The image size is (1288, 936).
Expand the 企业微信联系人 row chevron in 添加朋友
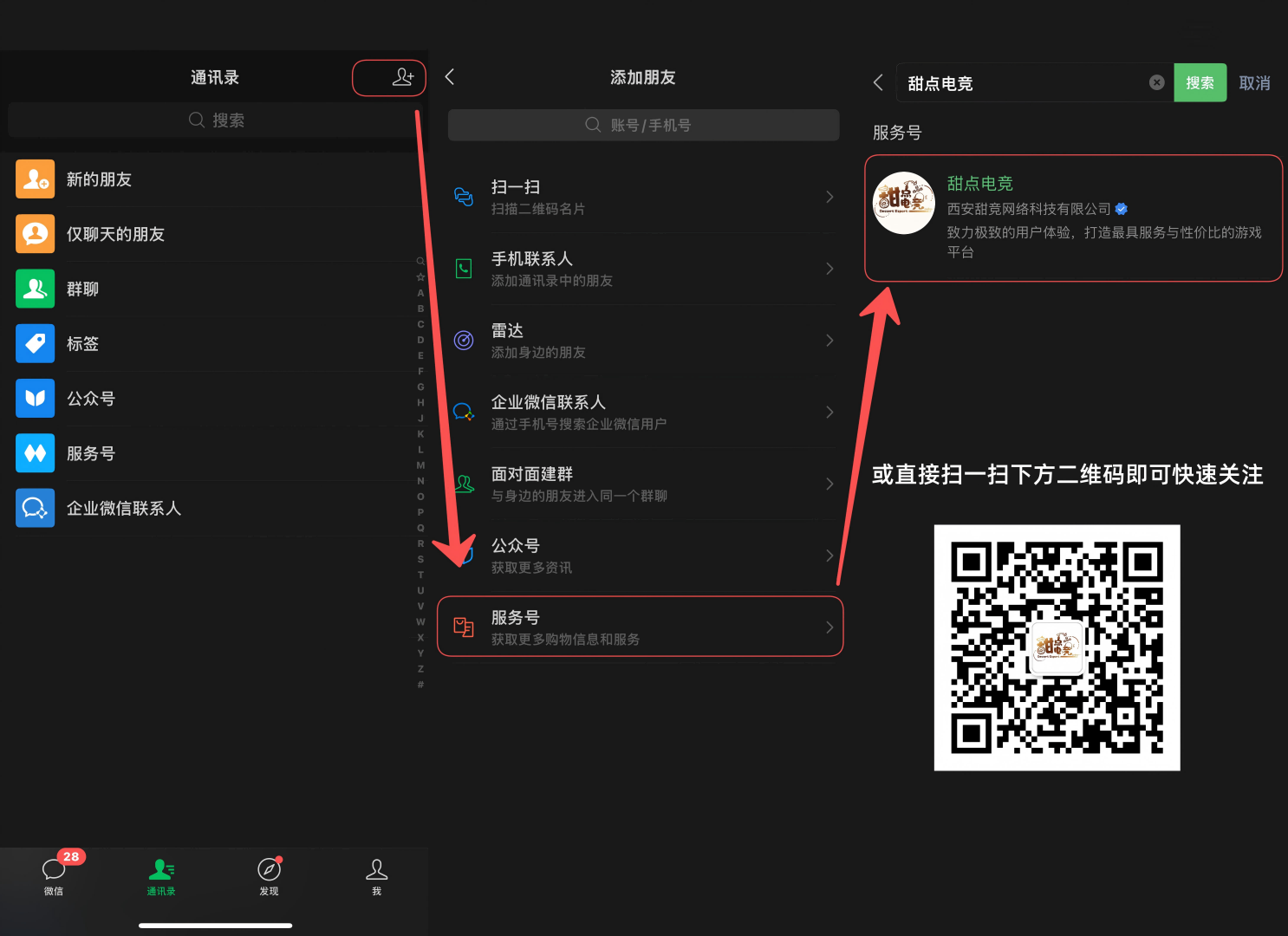click(829, 412)
